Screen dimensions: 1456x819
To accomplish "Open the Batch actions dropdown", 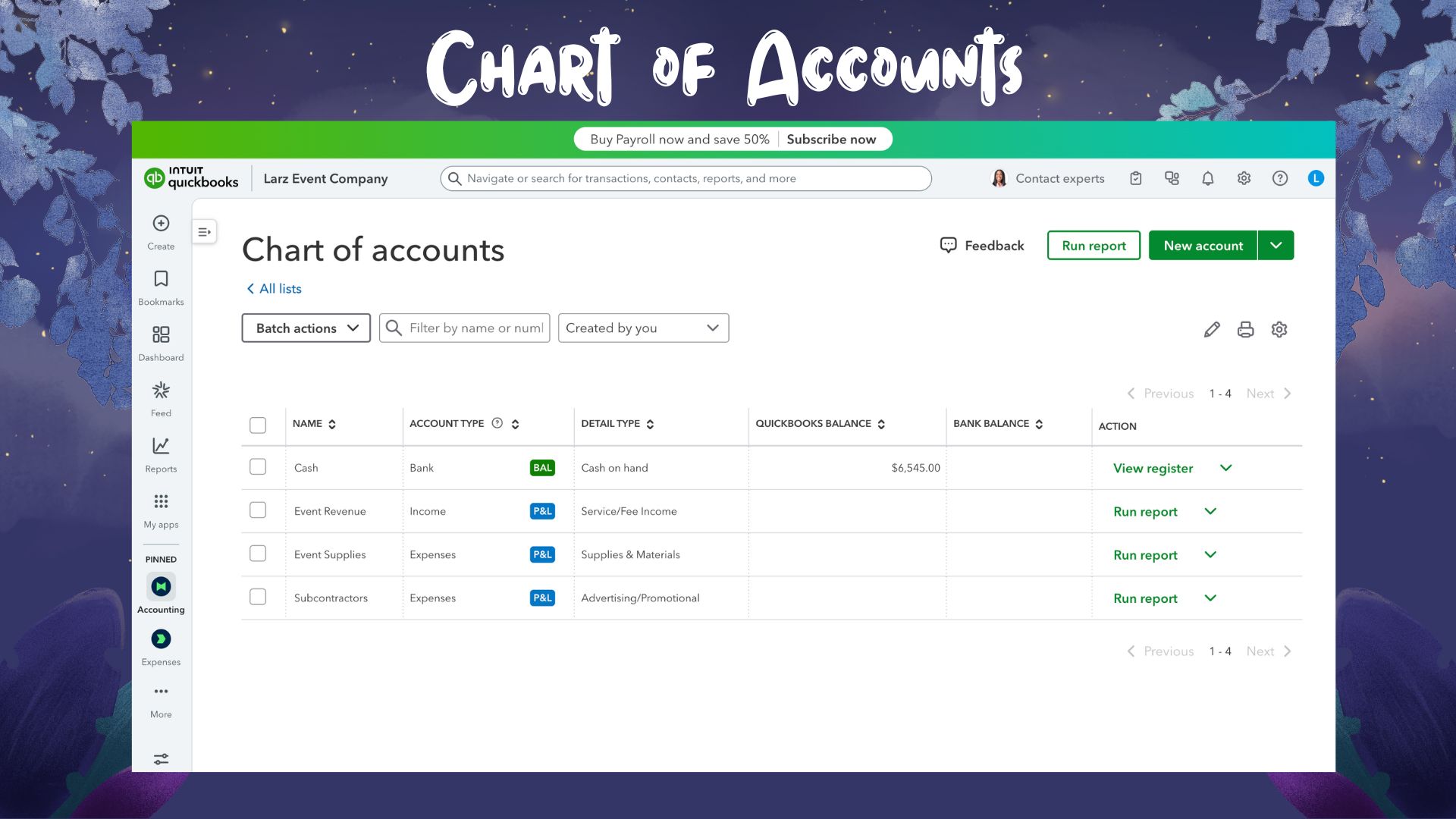I will coord(306,328).
